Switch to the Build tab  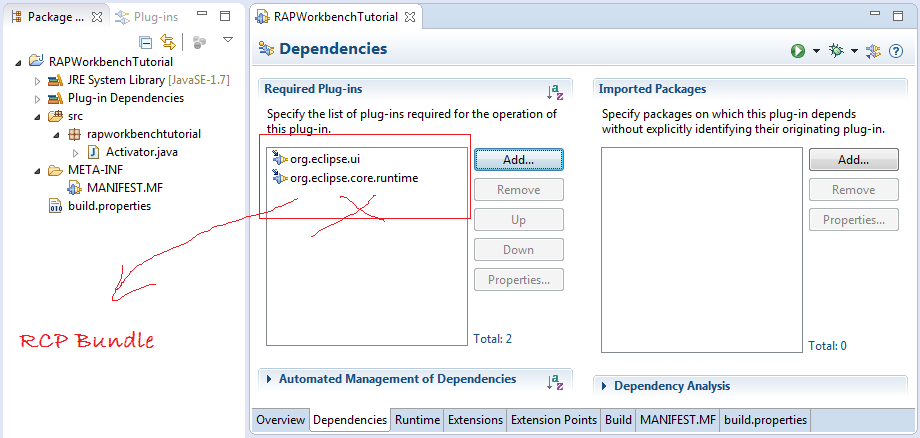[618, 420]
